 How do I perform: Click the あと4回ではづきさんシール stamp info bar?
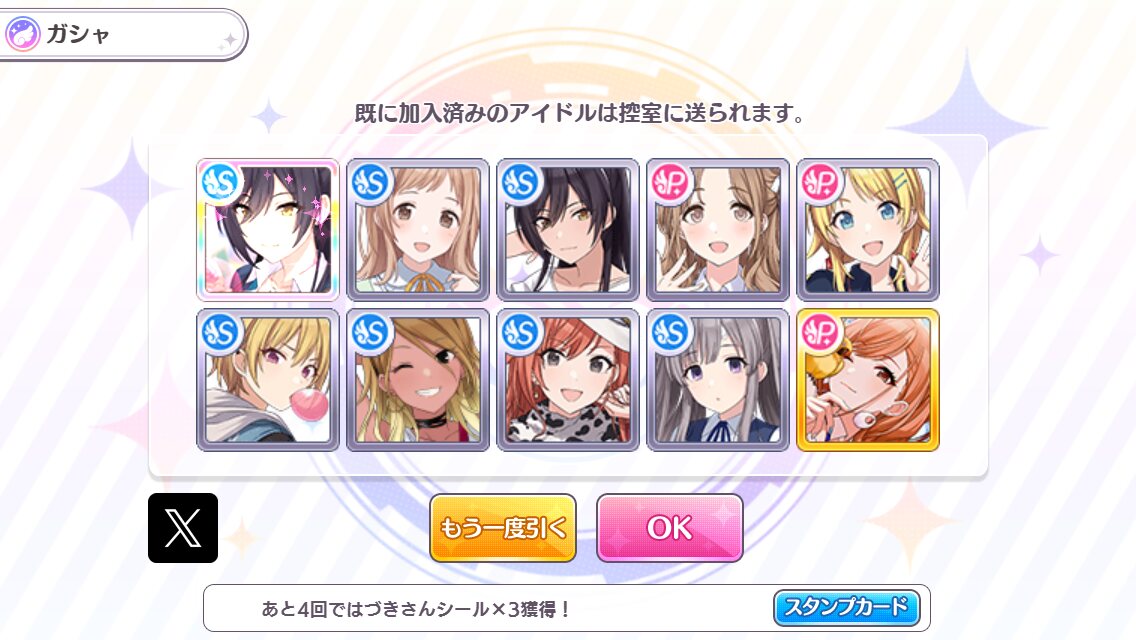(x=567, y=608)
